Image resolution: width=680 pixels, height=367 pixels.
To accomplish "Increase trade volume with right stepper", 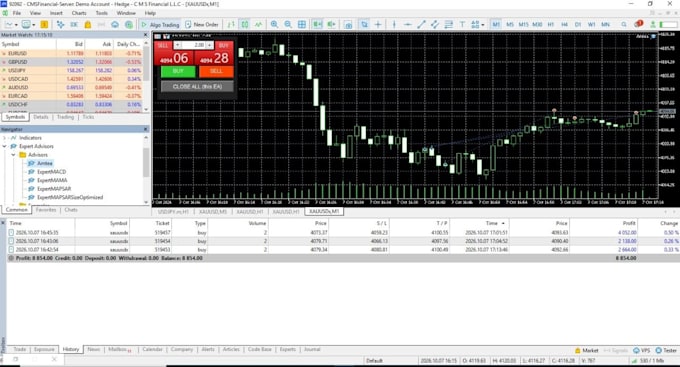I will (209, 45).
